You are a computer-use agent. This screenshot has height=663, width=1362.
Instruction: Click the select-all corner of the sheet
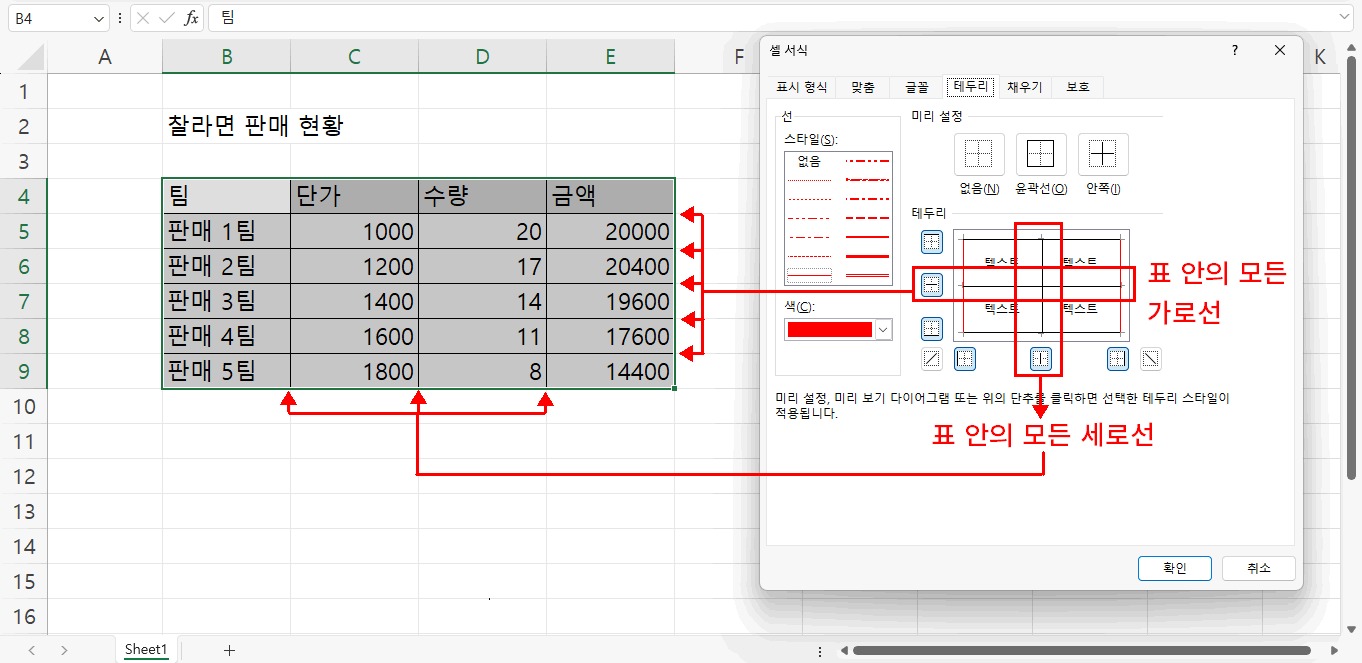23,57
